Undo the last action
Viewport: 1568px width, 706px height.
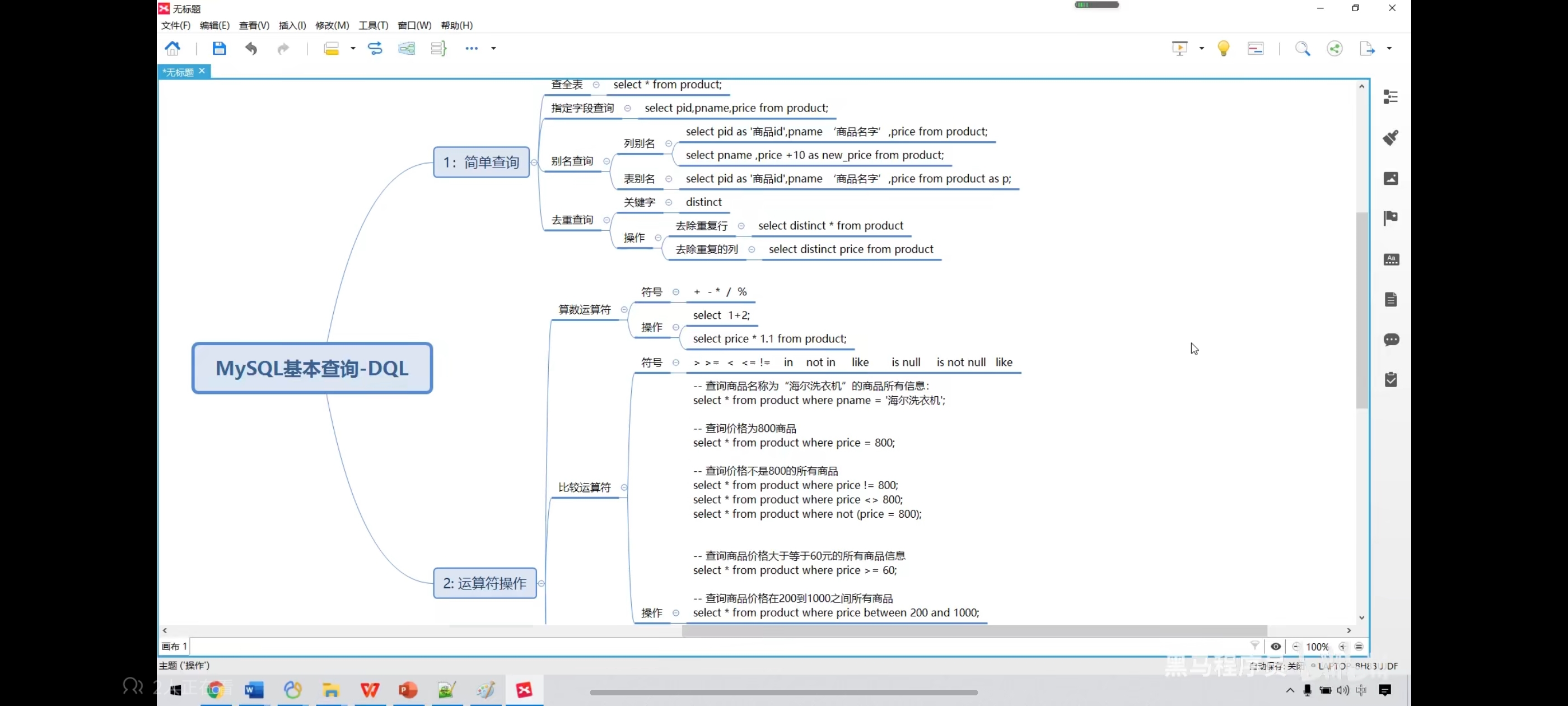coord(251,48)
